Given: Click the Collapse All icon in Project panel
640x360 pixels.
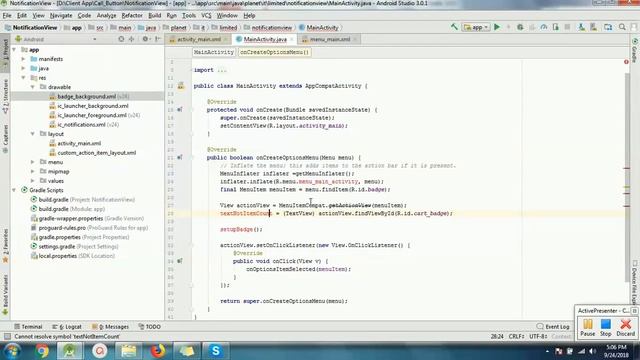Looking at the screenshot, I should tap(131, 39).
